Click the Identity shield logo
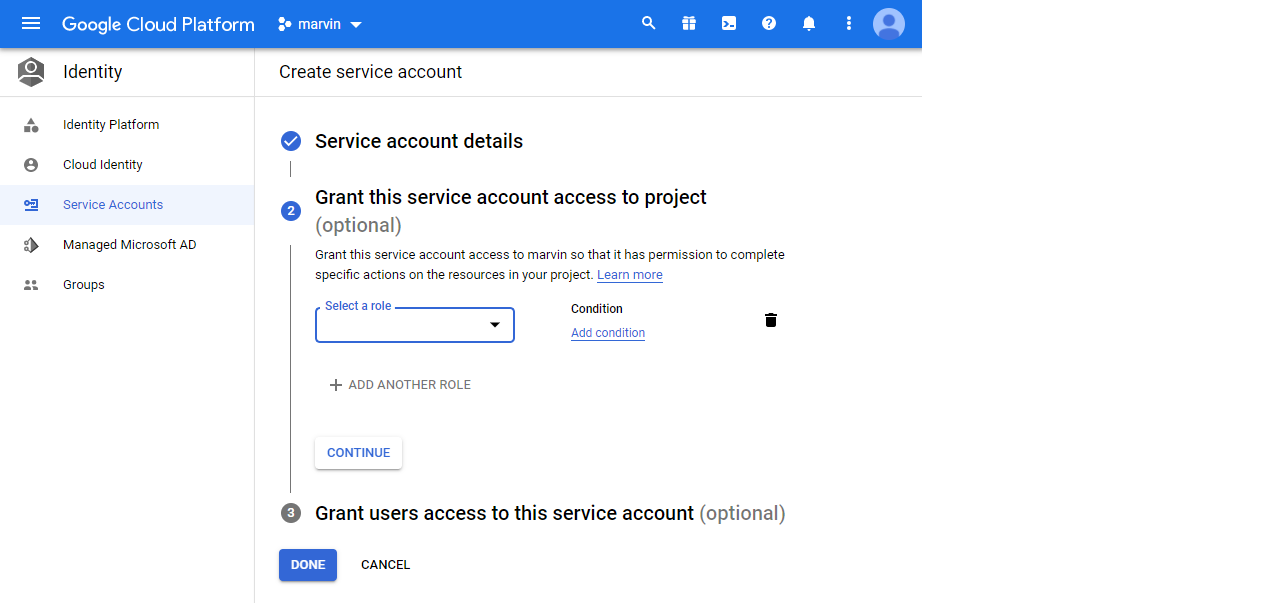1272x603 pixels. coord(31,72)
